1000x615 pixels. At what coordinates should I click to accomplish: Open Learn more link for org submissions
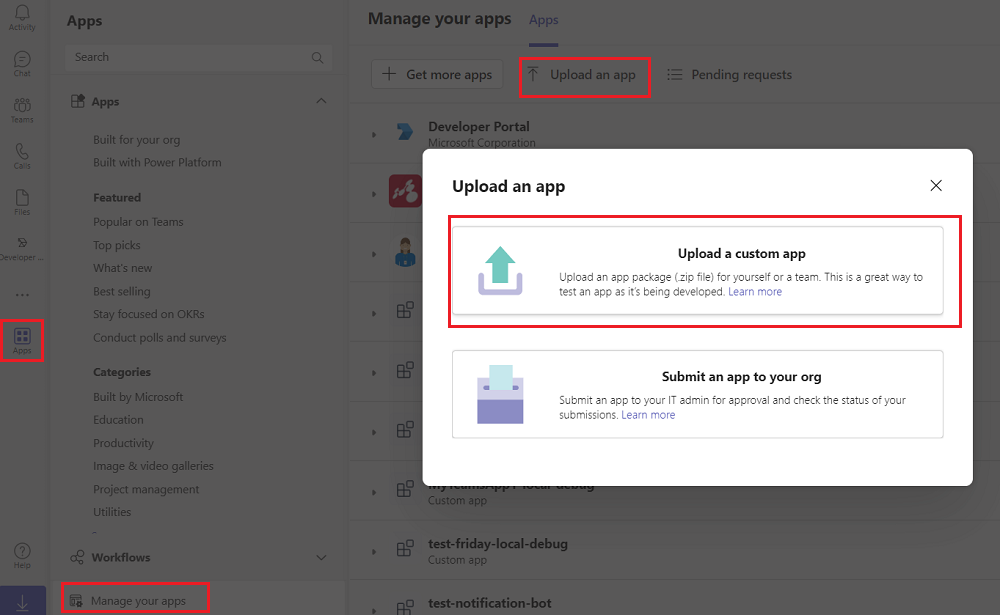point(648,415)
